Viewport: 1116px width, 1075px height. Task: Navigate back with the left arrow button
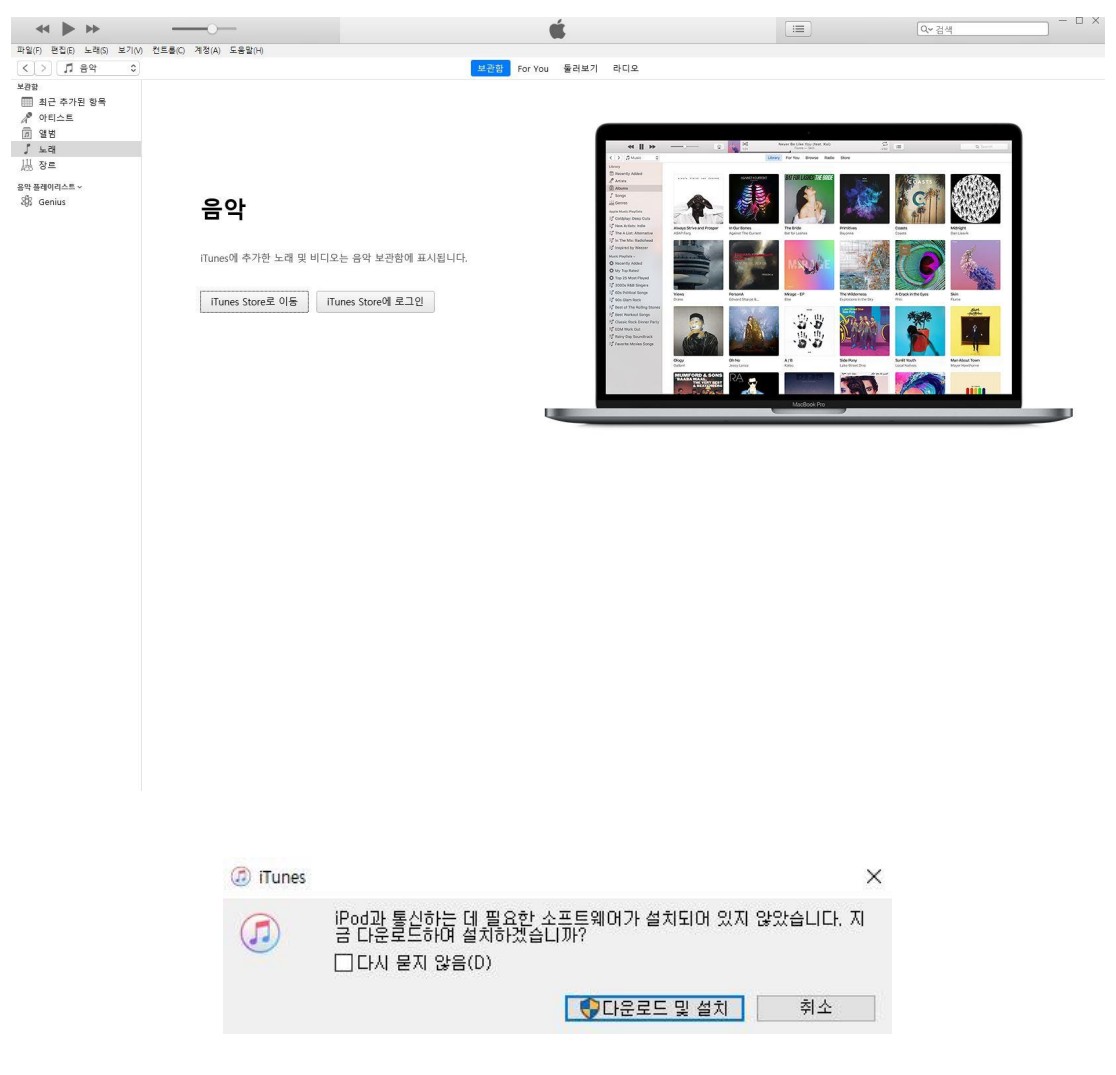tap(25, 68)
